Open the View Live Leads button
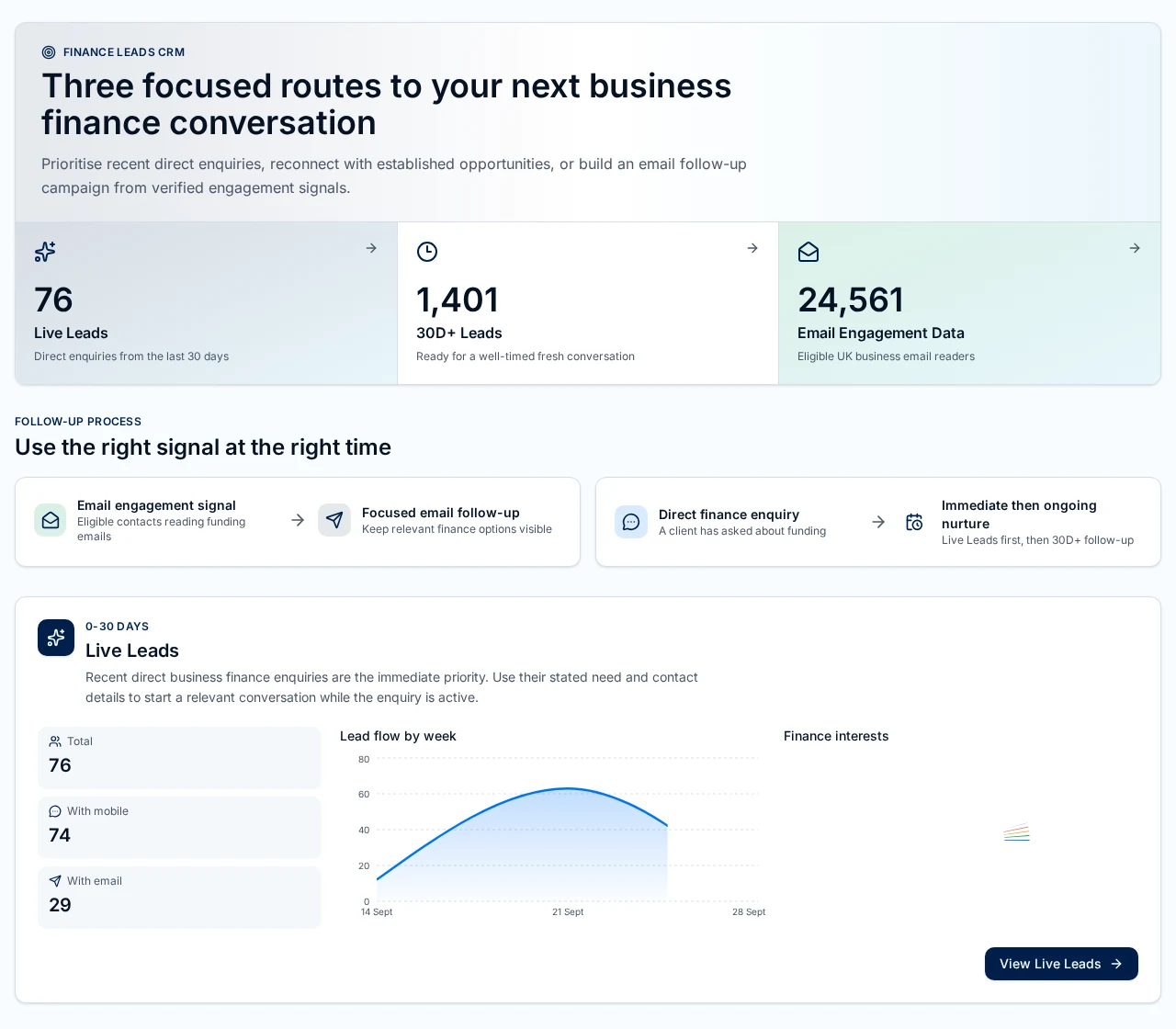 (1061, 964)
